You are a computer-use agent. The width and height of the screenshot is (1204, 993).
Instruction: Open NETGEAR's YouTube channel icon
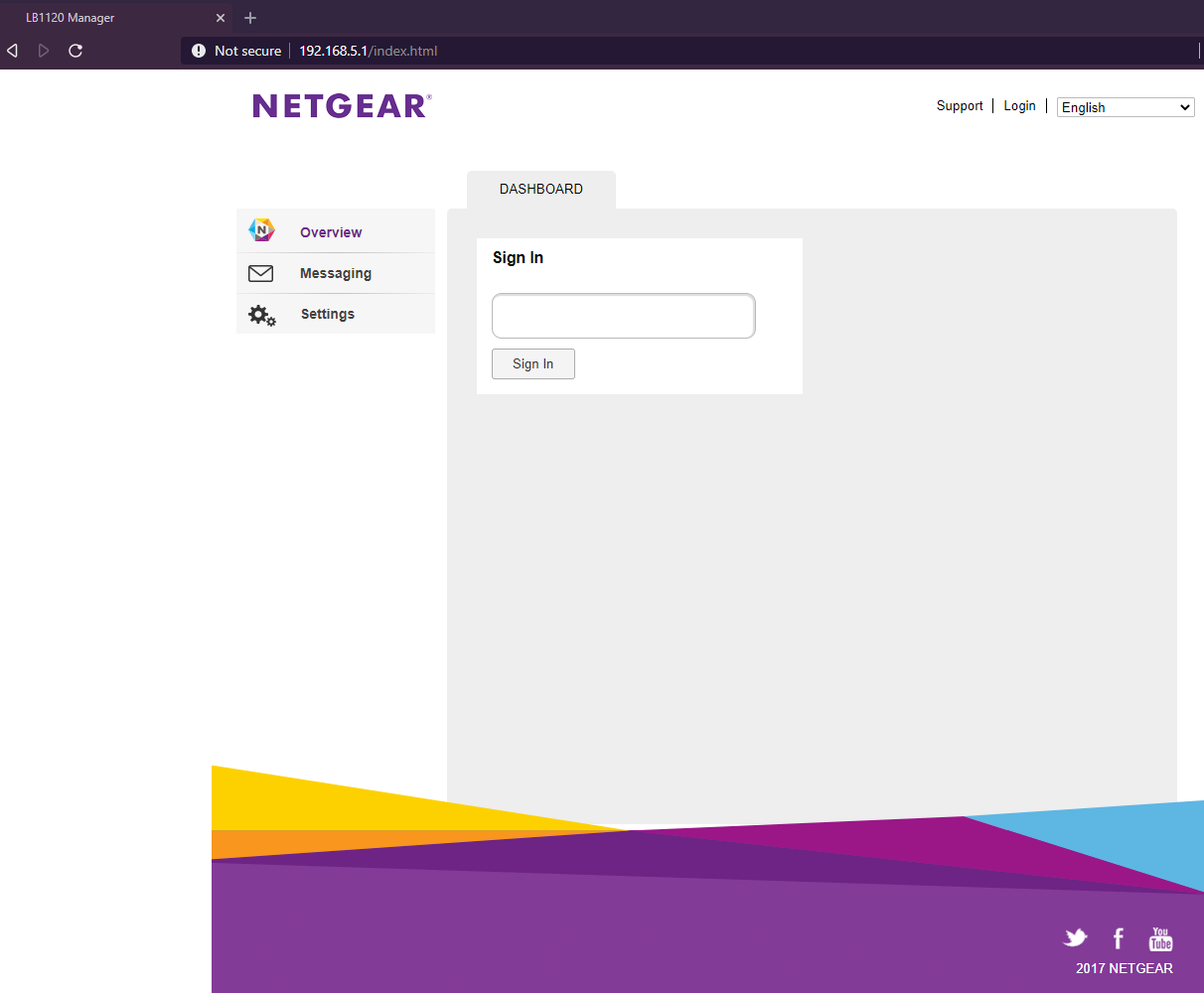1160,938
